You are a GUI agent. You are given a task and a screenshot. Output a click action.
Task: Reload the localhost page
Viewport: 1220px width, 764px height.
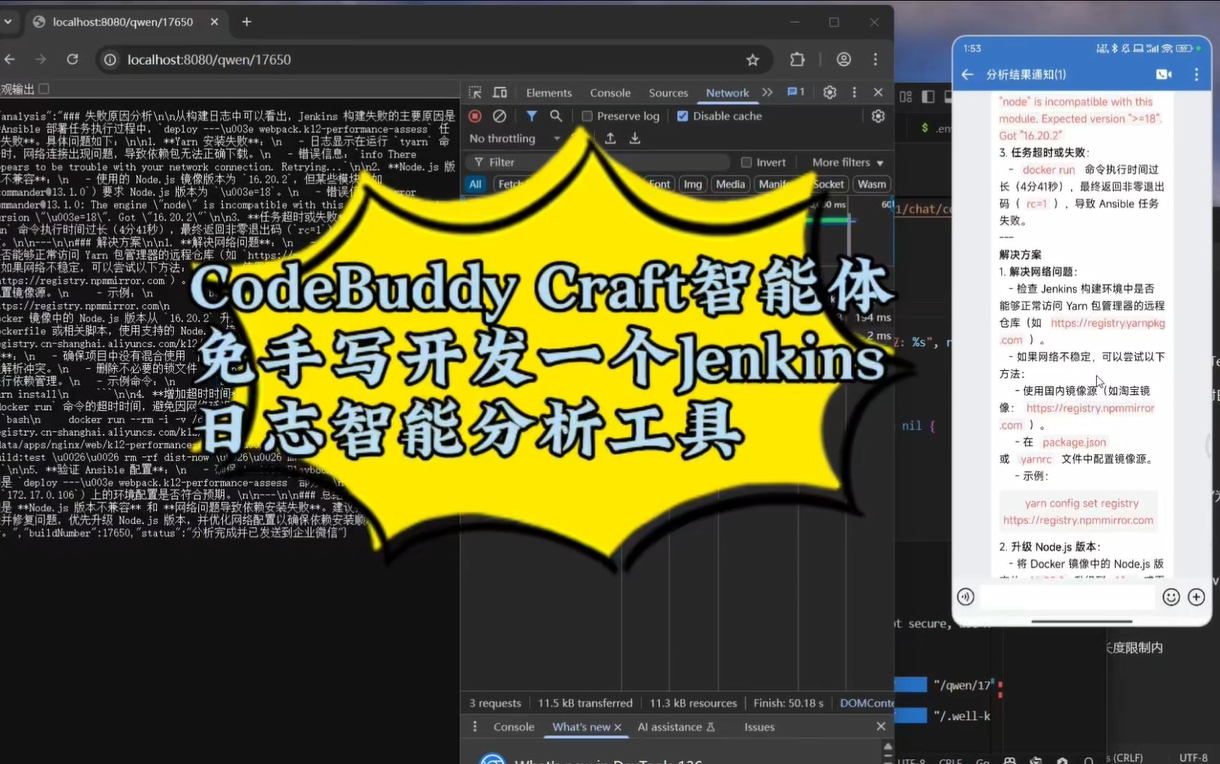[x=72, y=60]
